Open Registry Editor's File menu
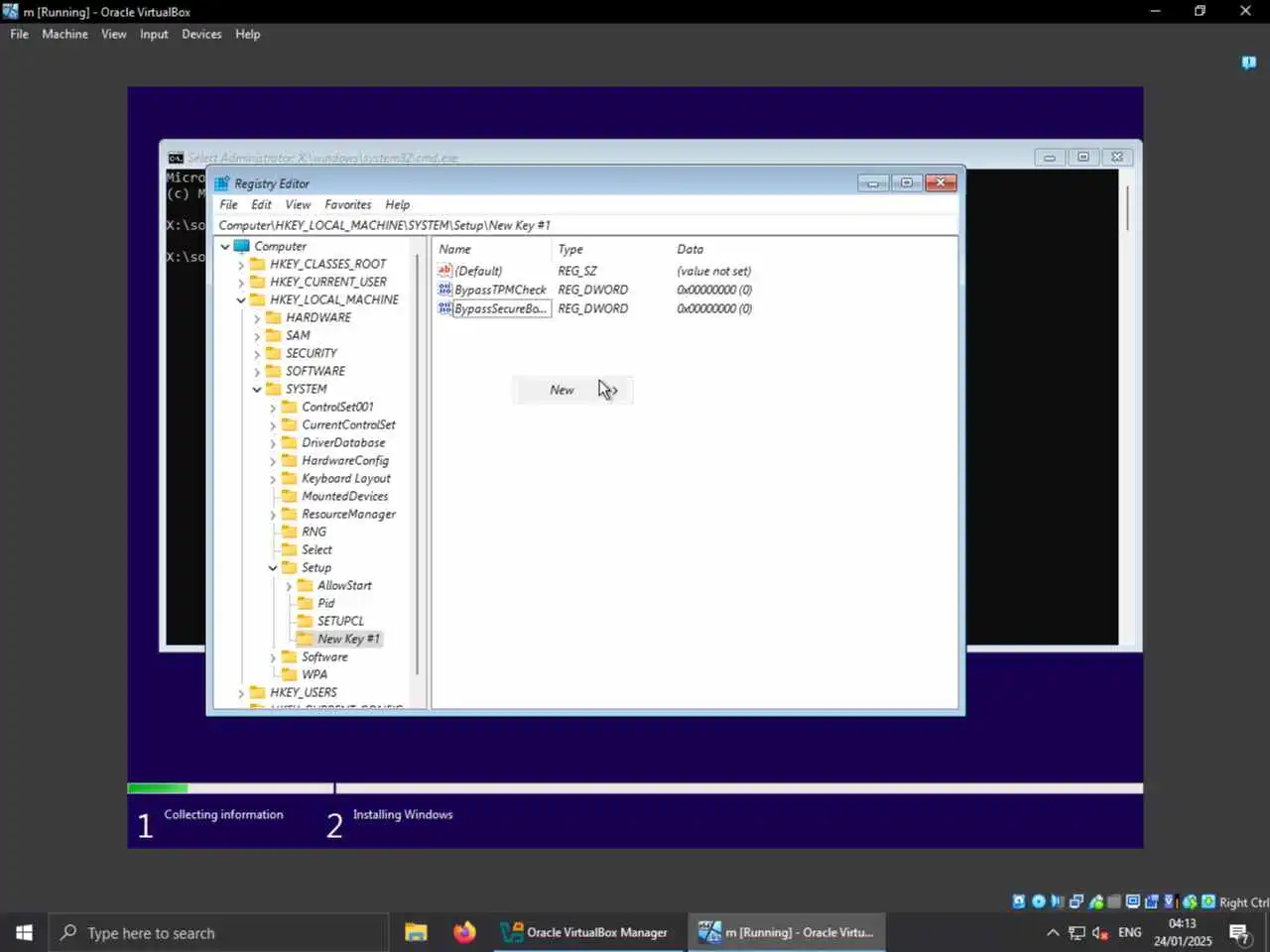 click(228, 204)
